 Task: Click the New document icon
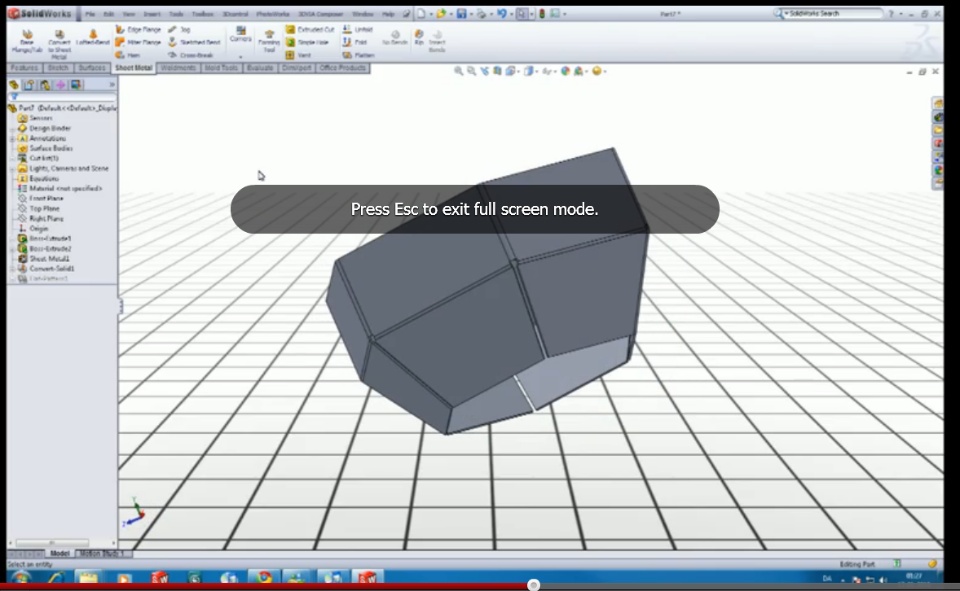421,13
